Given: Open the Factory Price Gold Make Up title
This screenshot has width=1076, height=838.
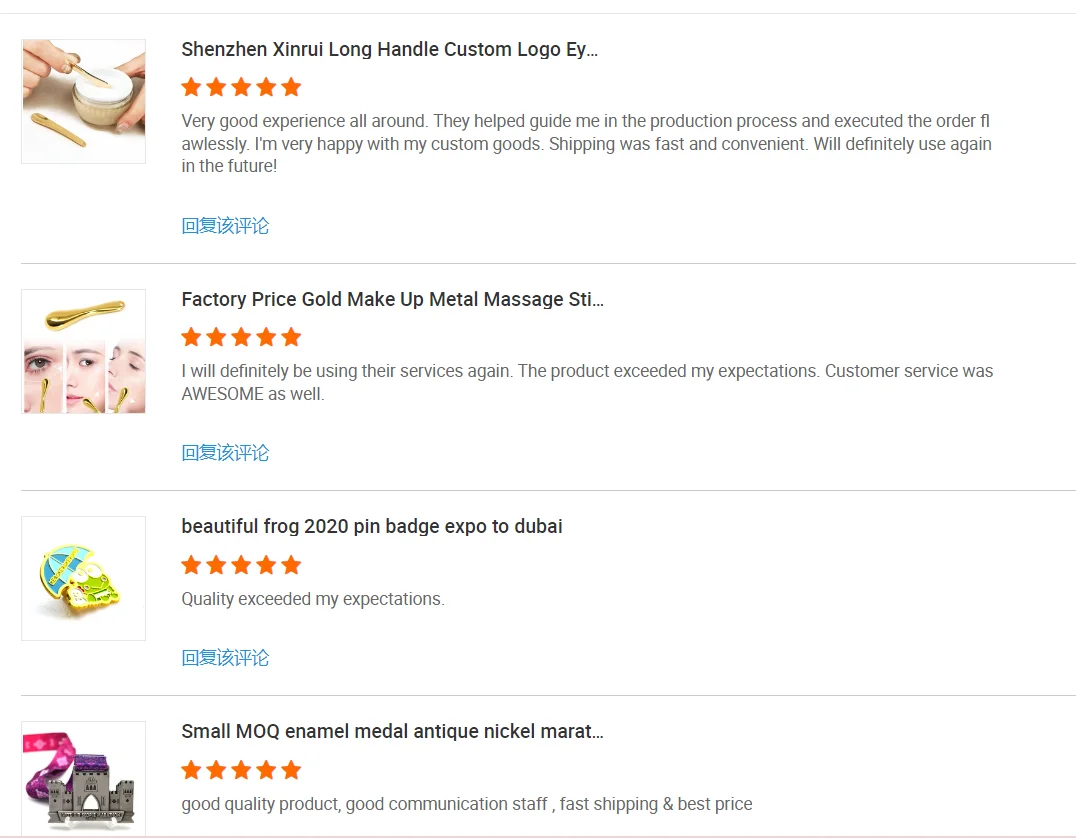Looking at the screenshot, I should click(392, 299).
